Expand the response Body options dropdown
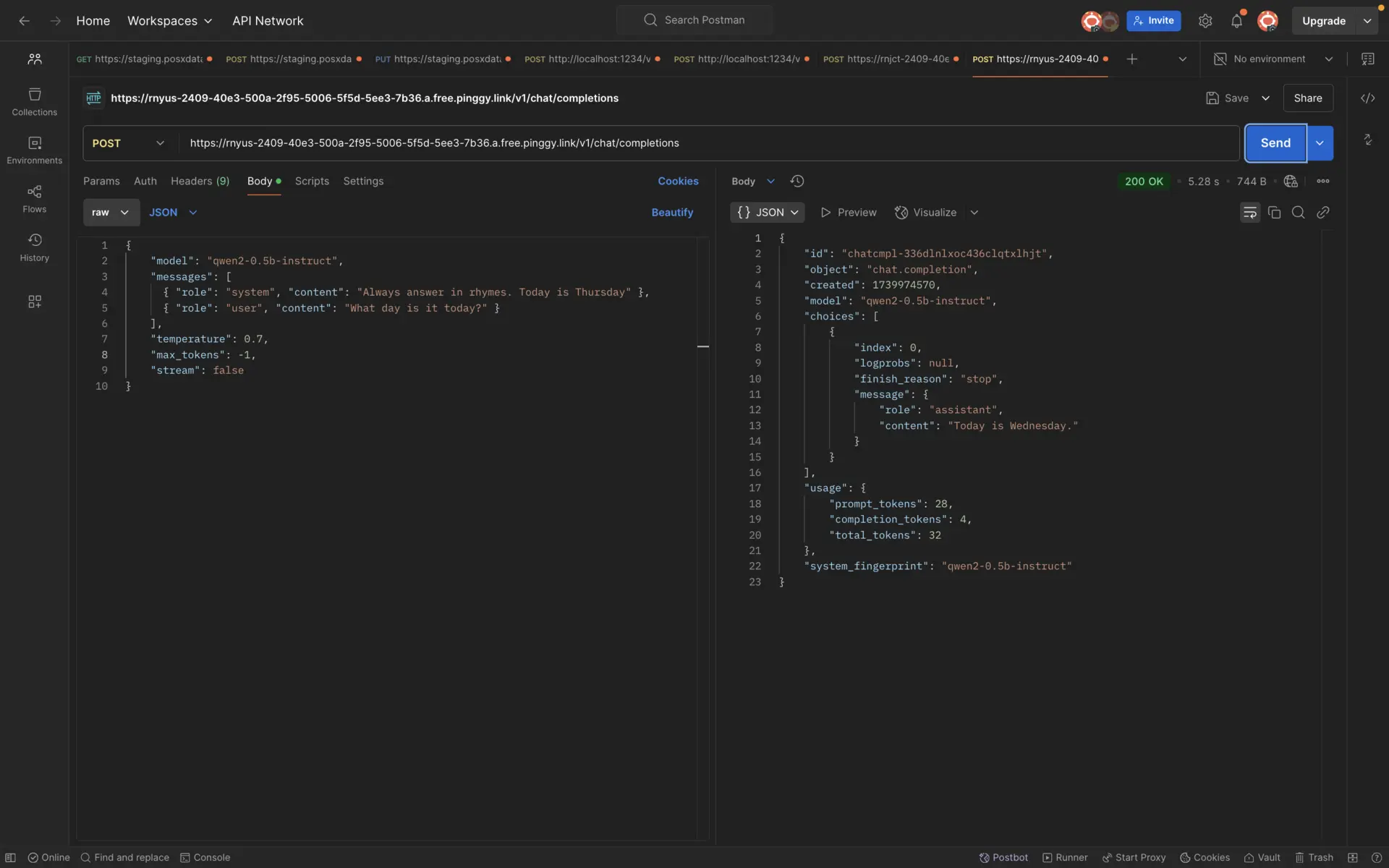This screenshot has height=868, width=1389. coord(770,181)
